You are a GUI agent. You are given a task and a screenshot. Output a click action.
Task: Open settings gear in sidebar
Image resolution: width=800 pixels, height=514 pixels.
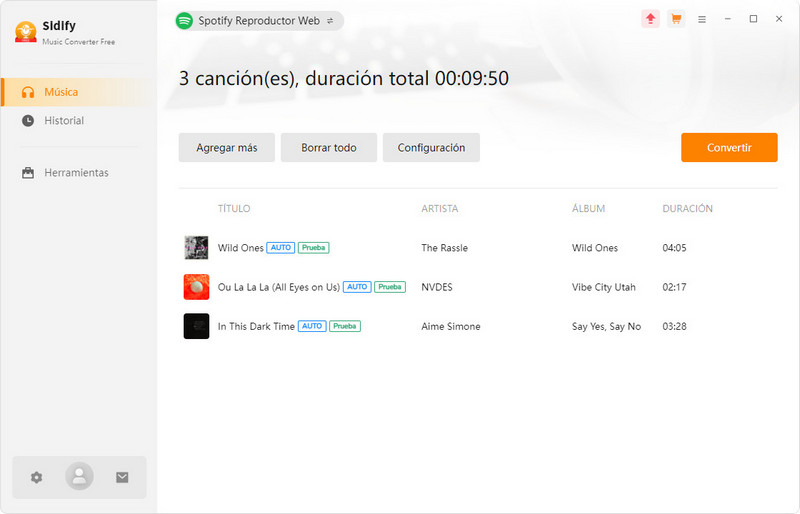(36, 477)
